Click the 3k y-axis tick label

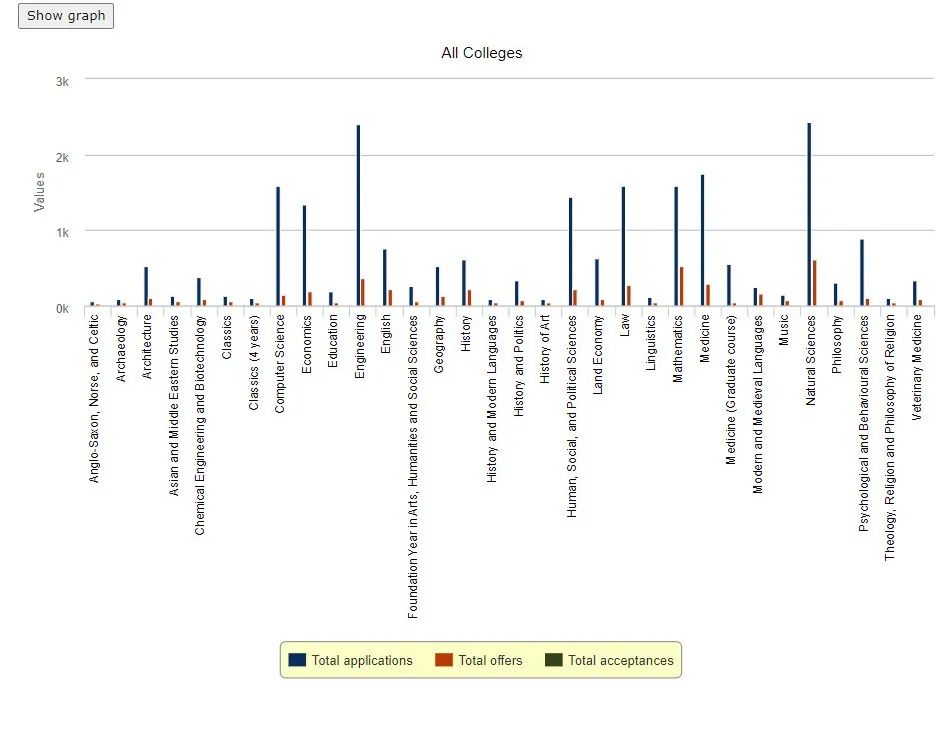[x=62, y=82]
